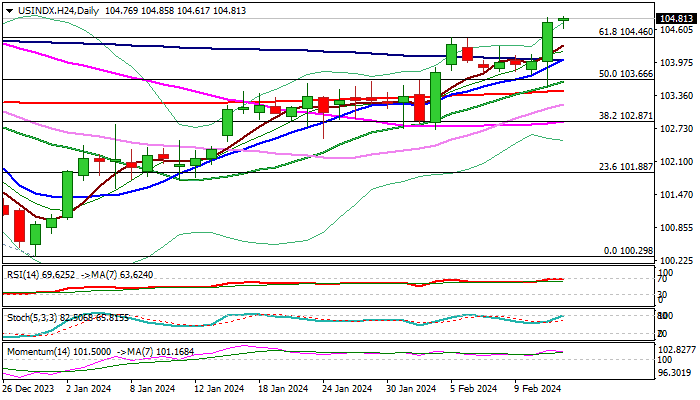Select the 12 Jan 2024 date marker
The width and height of the screenshot is (700, 400).
(x=219, y=389)
